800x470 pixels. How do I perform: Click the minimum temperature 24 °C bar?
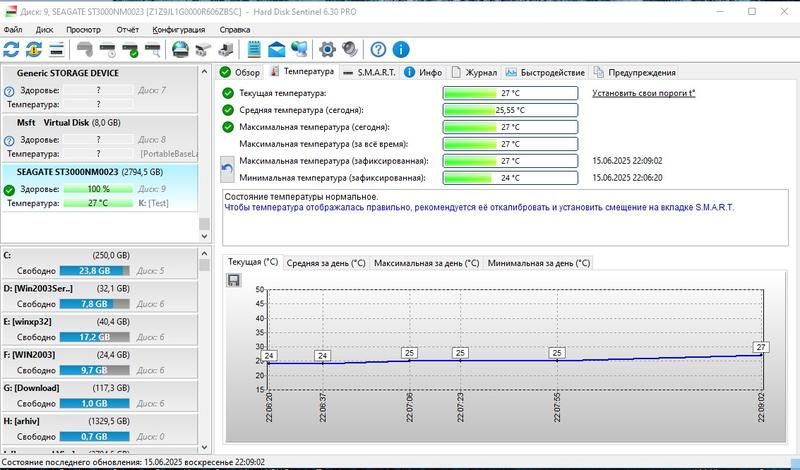coord(510,178)
